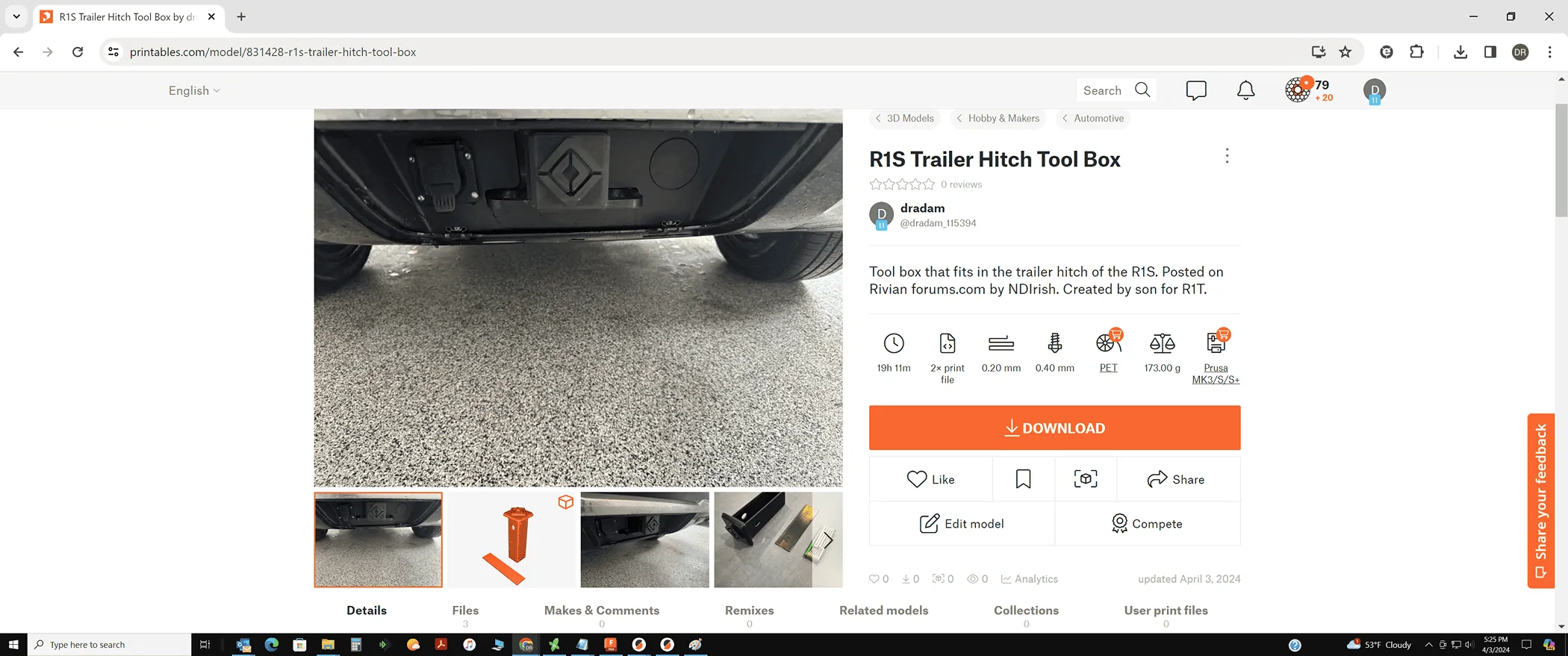Click the orange DOWNLOAD button
Viewport: 1568px width, 656px height.
click(x=1054, y=428)
